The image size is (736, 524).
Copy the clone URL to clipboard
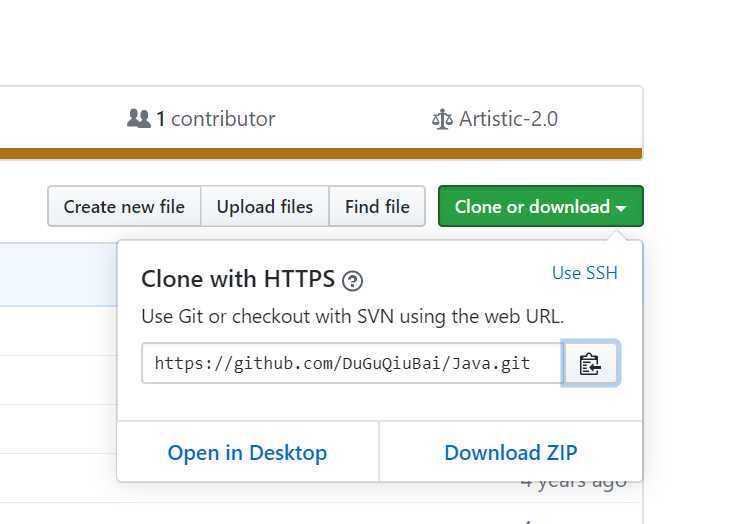[x=590, y=364]
